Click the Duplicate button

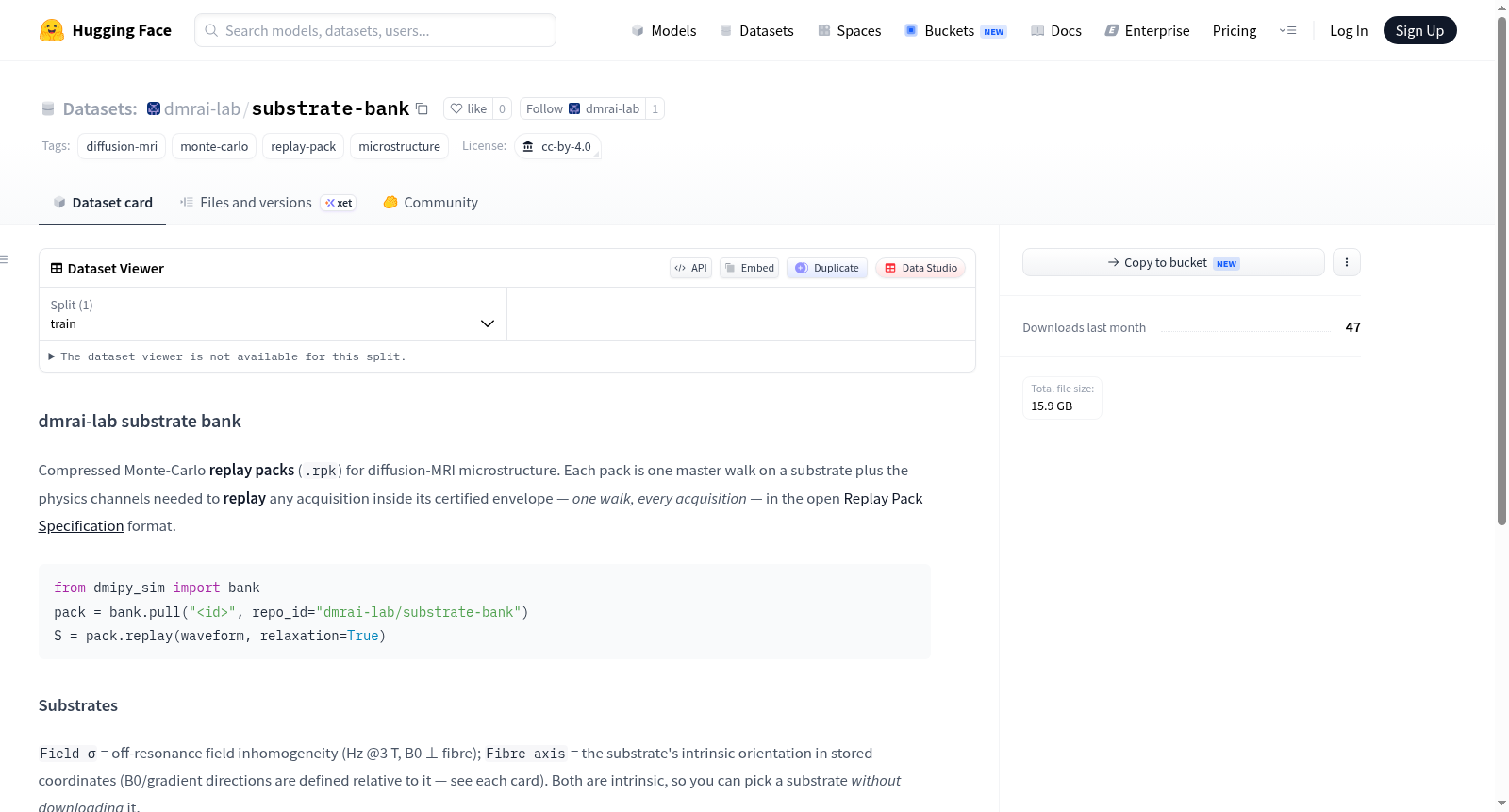pos(827,268)
